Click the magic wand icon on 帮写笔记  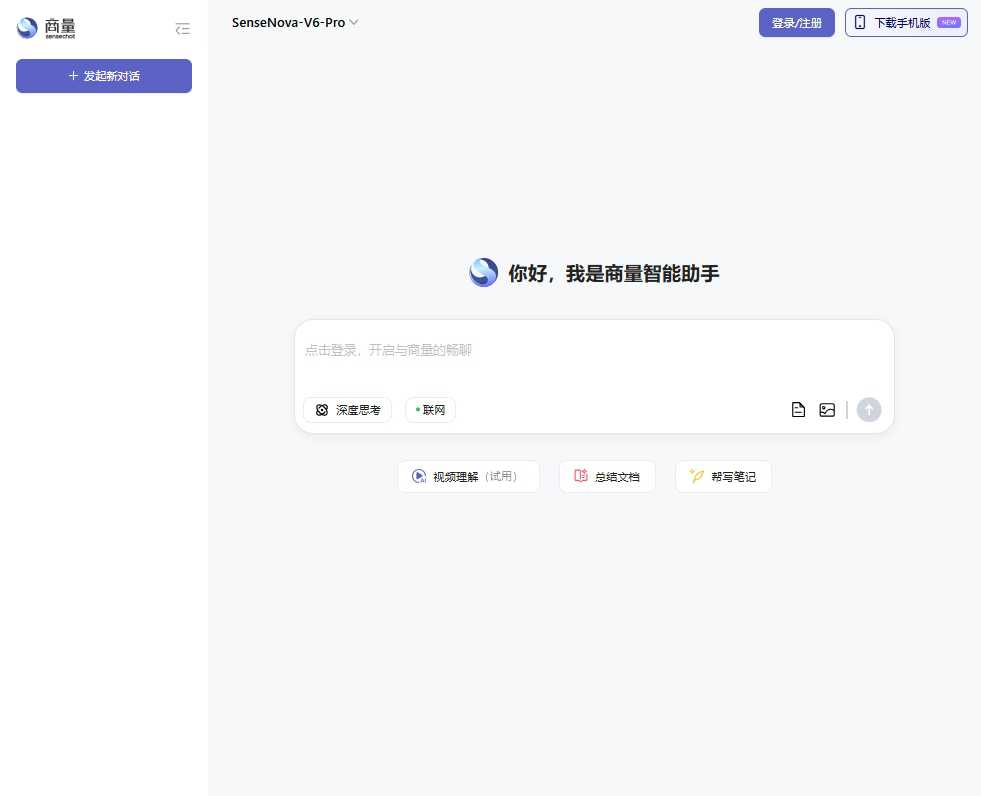696,476
